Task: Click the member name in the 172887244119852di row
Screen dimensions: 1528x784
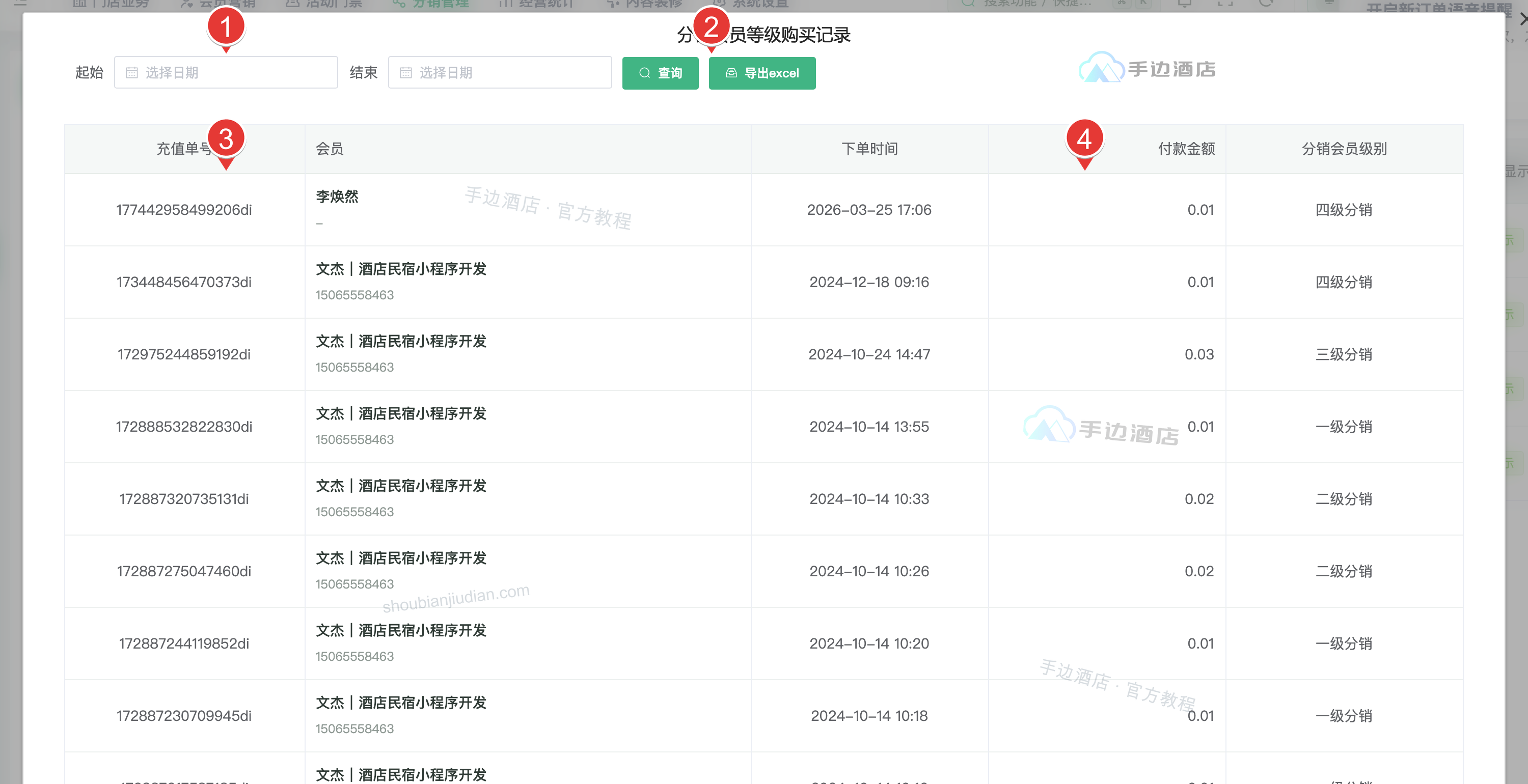Action: (401, 630)
